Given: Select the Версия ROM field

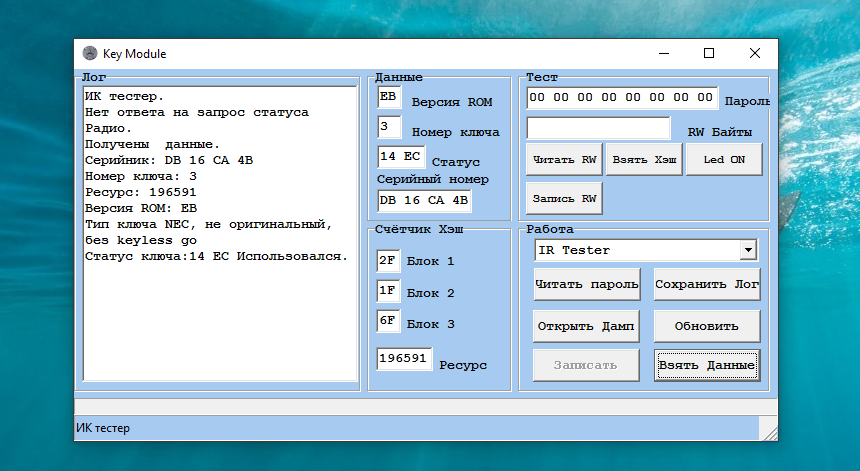Looking at the screenshot, I should click(x=389, y=98).
